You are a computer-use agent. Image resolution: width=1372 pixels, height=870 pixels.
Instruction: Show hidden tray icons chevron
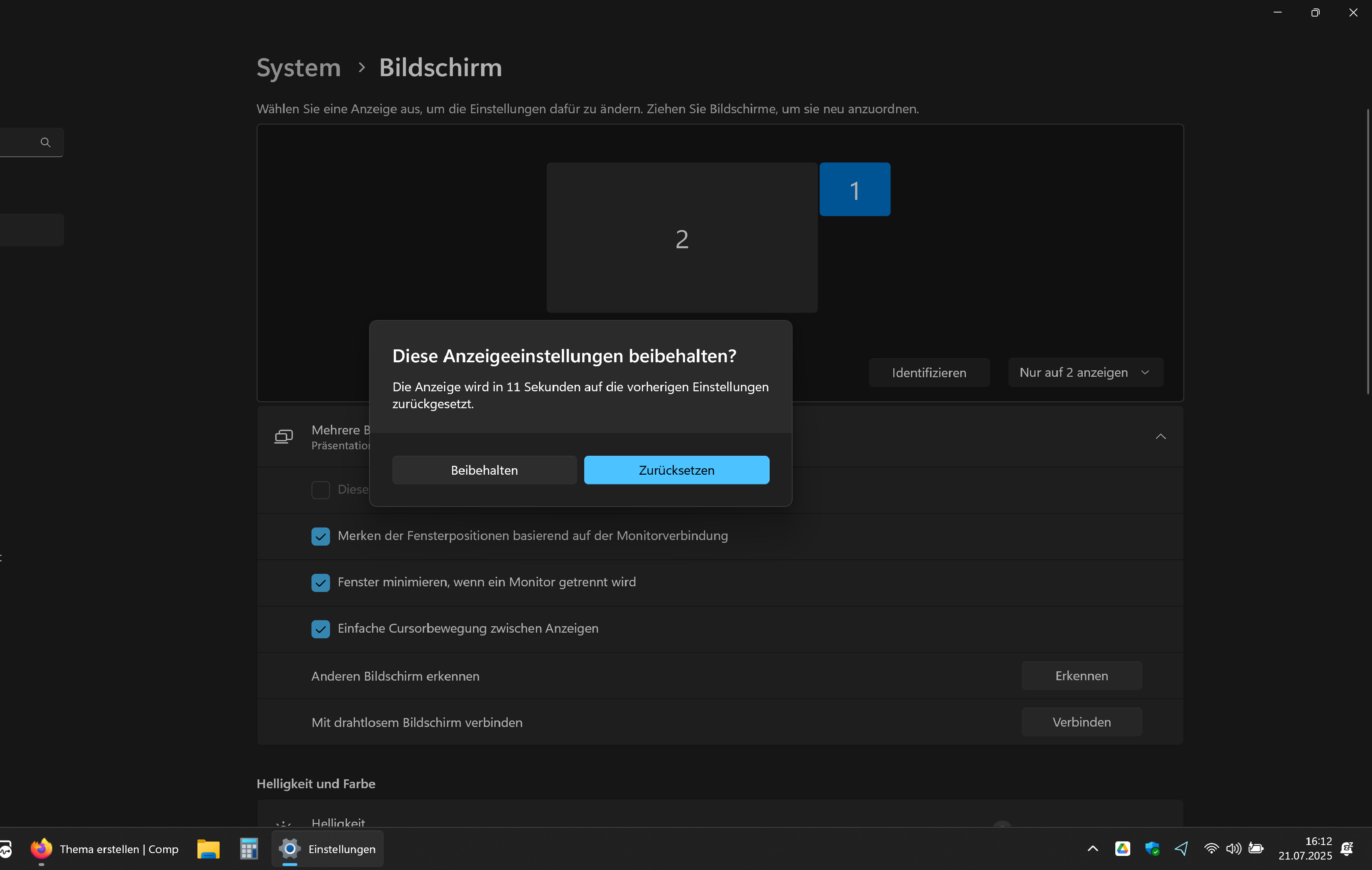coord(1092,849)
